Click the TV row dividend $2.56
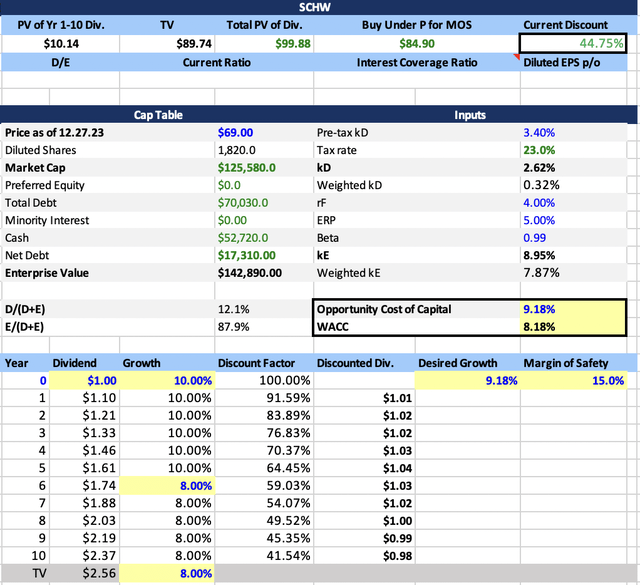The height and width of the screenshot is (585, 640). click(x=84, y=574)
